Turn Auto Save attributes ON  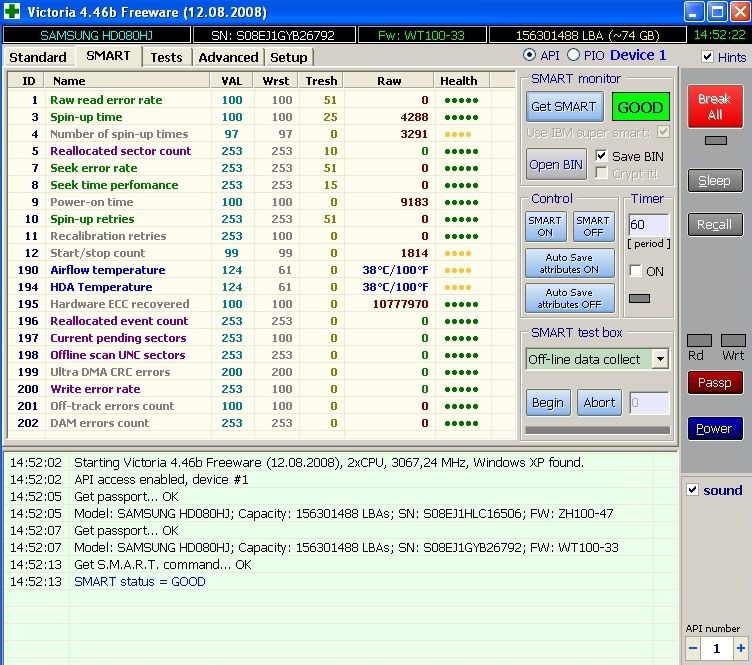[569, 263]
